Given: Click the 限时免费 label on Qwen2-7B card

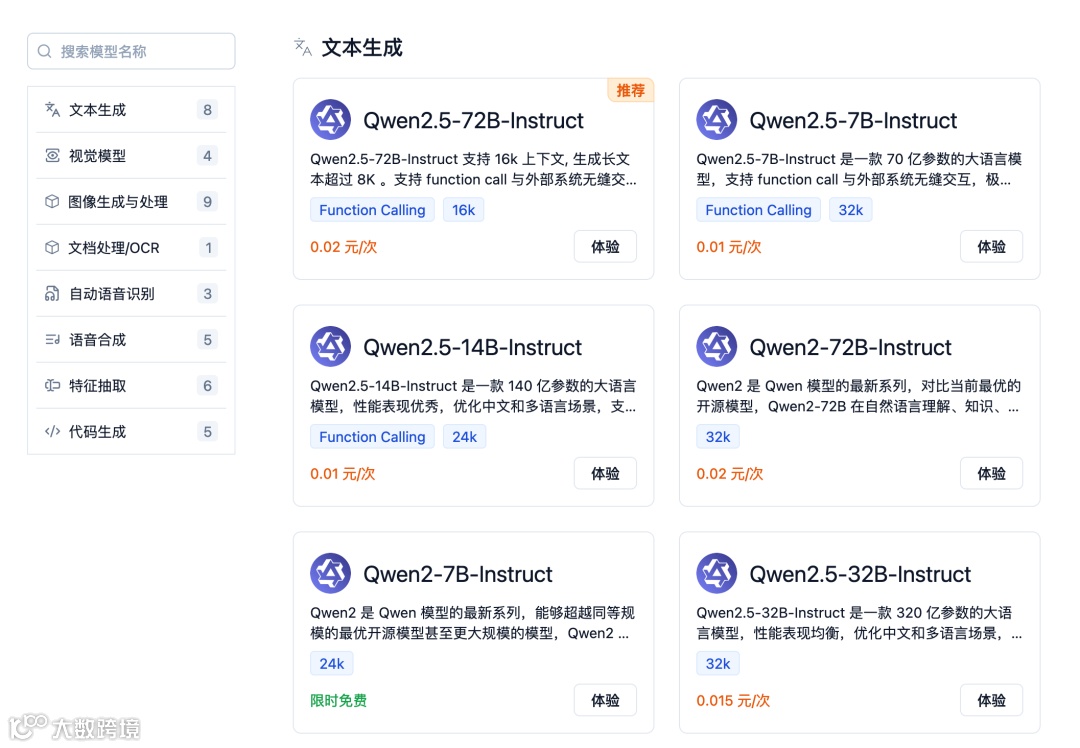Looking at the screenshot, I should 338,700.
